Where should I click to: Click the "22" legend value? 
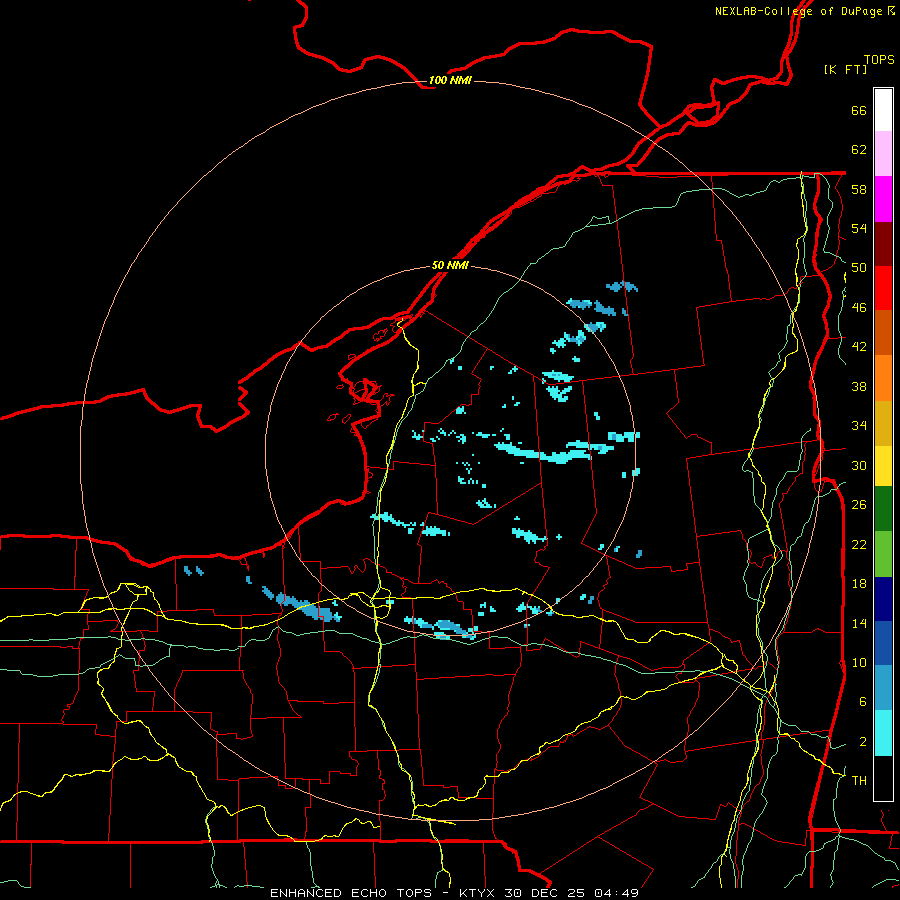click(859, 544)
